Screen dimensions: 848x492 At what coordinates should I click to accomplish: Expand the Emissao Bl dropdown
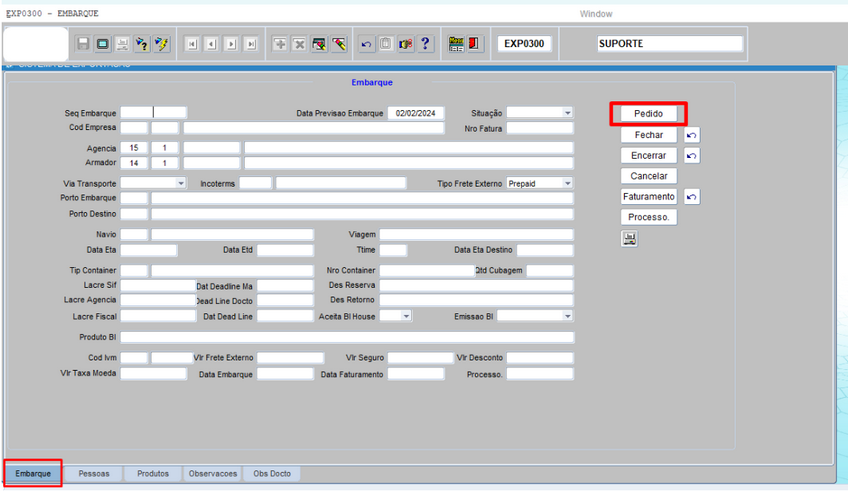567,316
